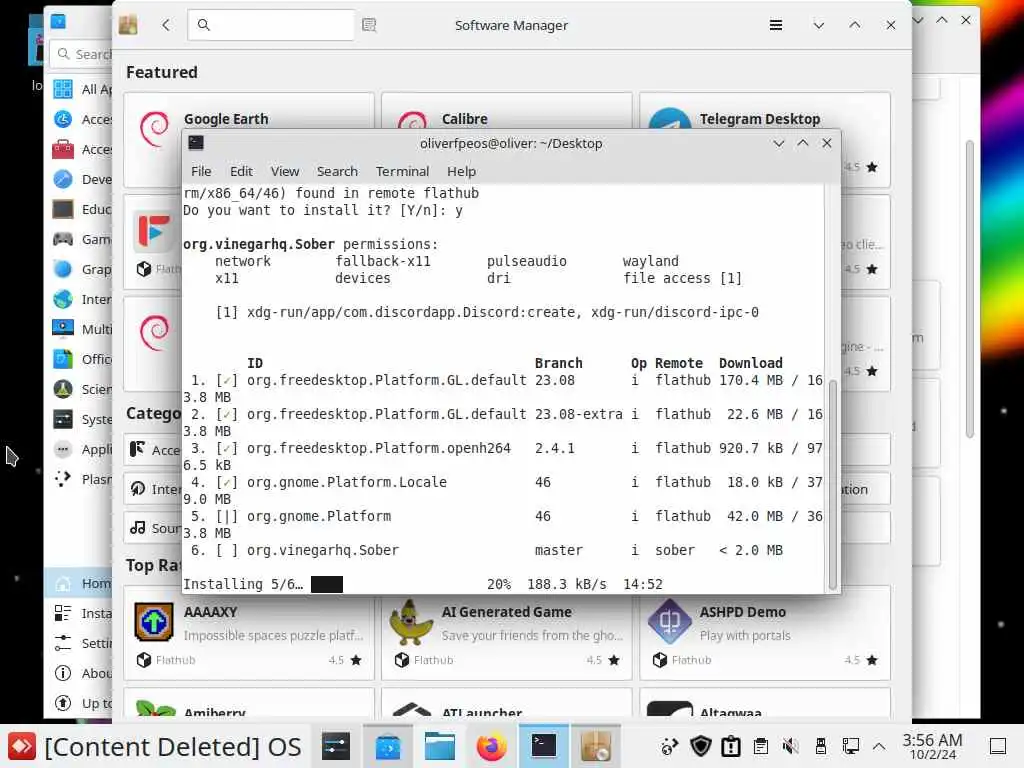Open About entry in sidebar
The height and width of the screenshot is (768, 1024).
pos(78,673)
